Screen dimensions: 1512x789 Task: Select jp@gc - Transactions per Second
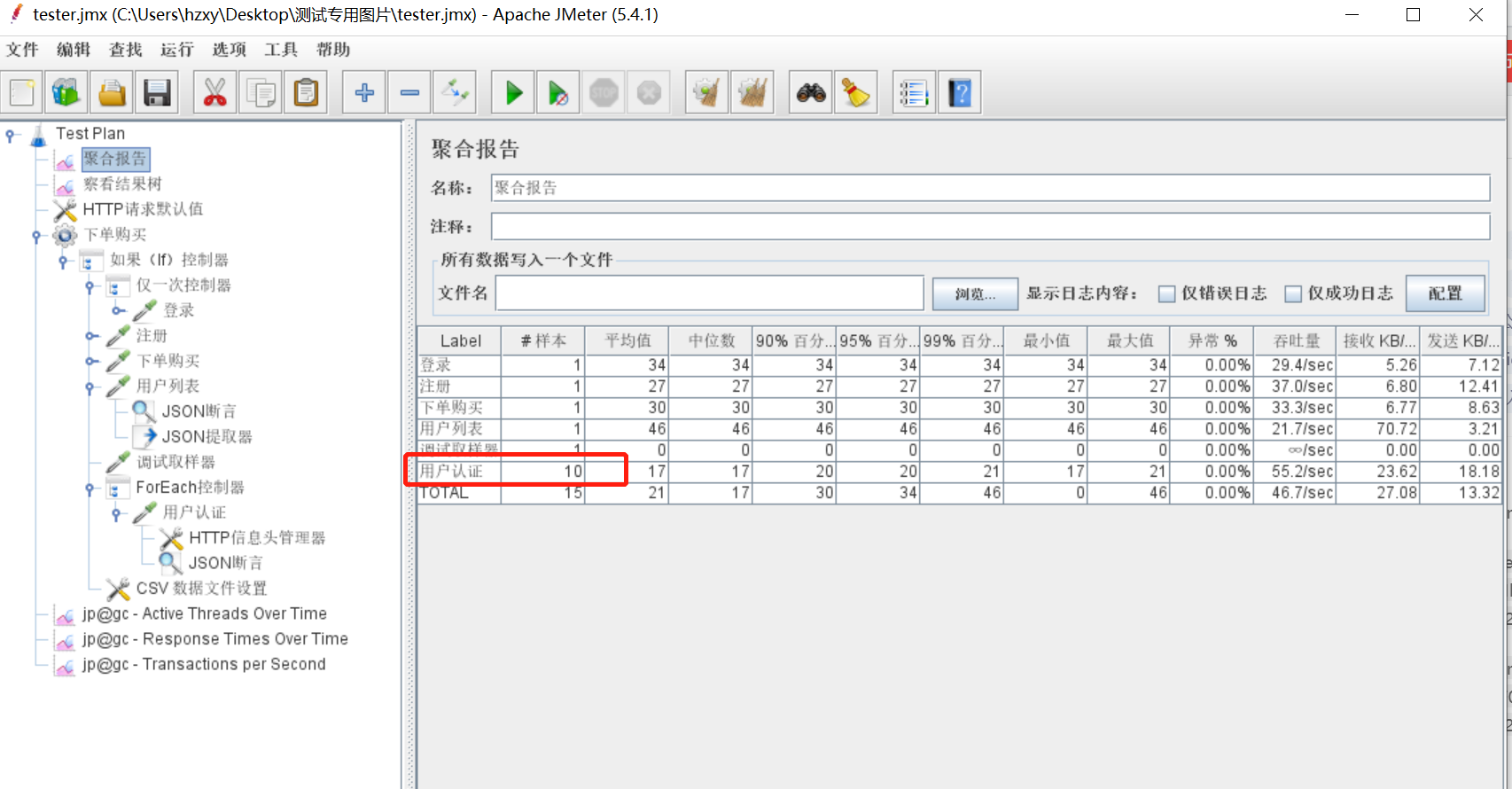coord(204,665)
